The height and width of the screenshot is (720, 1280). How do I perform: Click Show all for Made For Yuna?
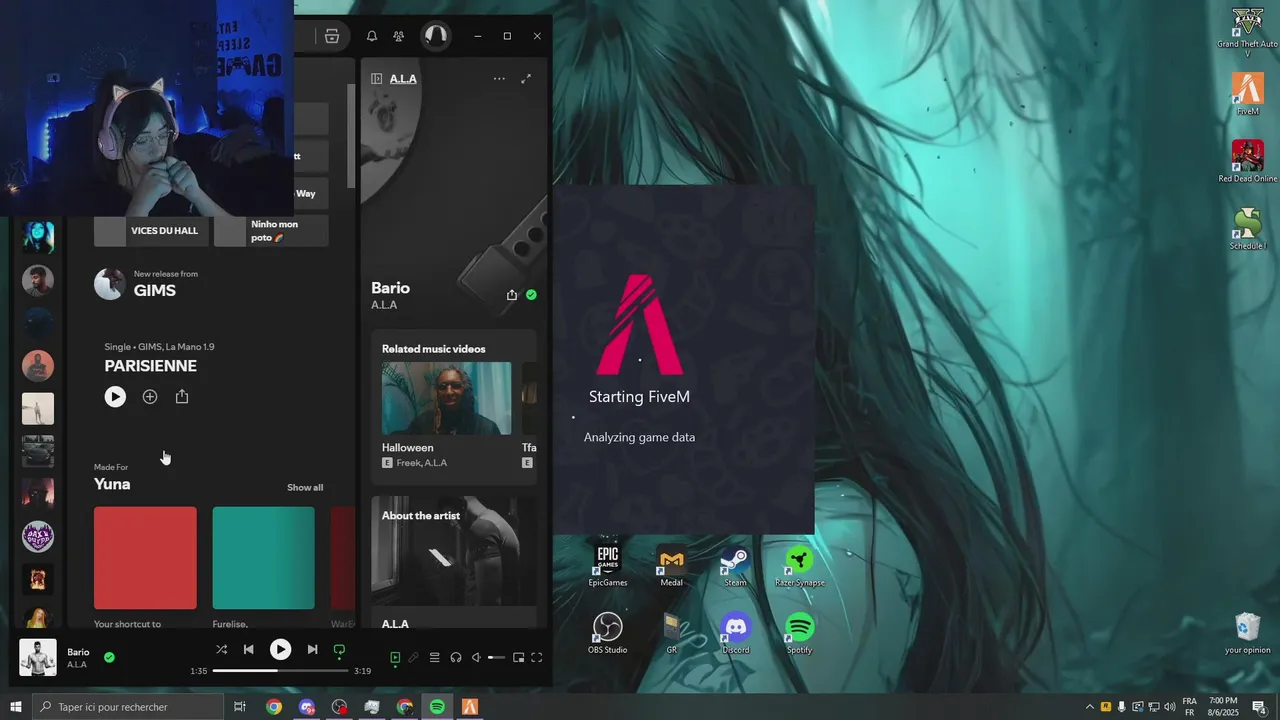click(x=305, y=488)
